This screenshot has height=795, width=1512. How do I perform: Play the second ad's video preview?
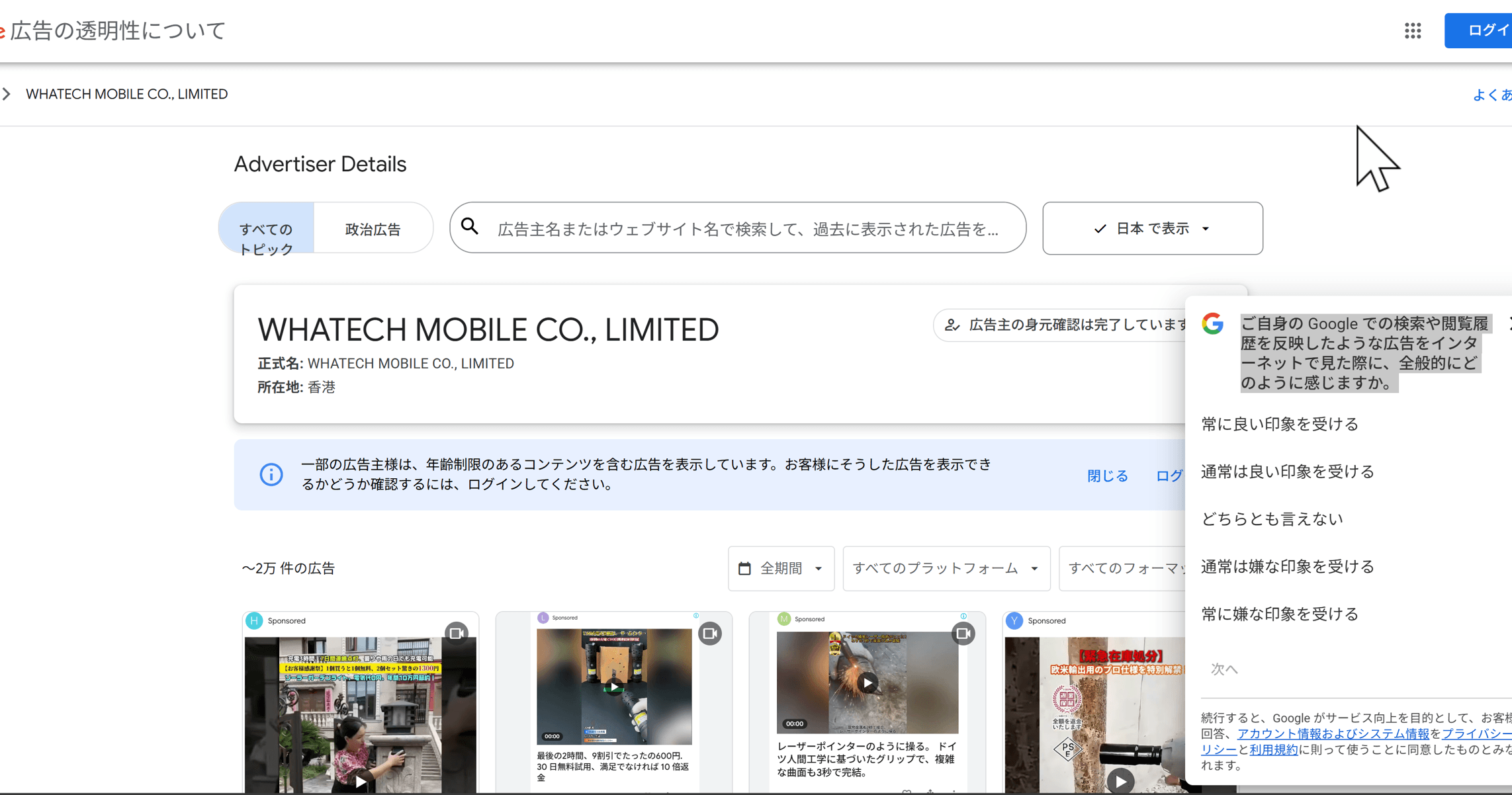615,687
